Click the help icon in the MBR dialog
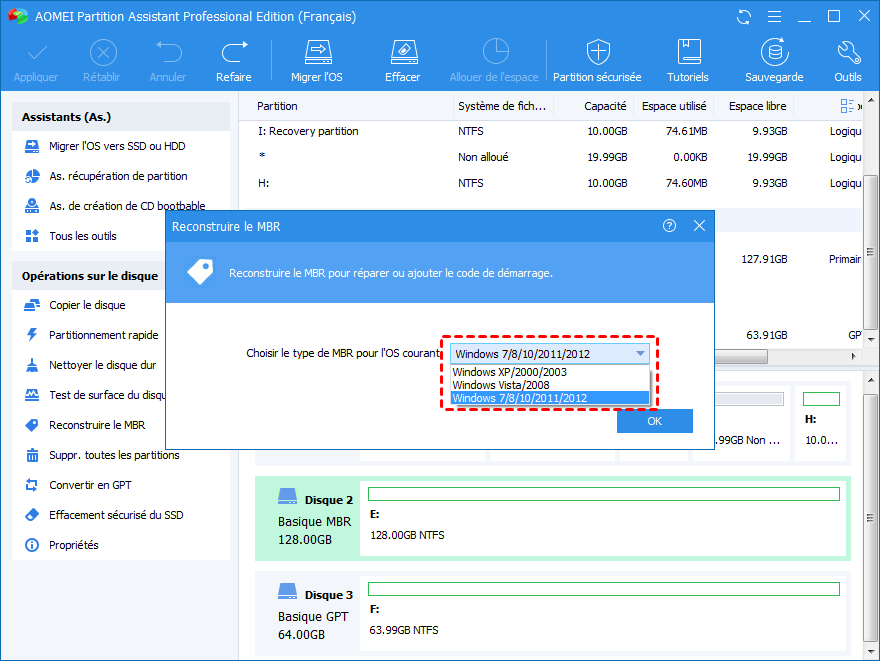Screen dimensions: 880x661 click(x=669, y=226)
